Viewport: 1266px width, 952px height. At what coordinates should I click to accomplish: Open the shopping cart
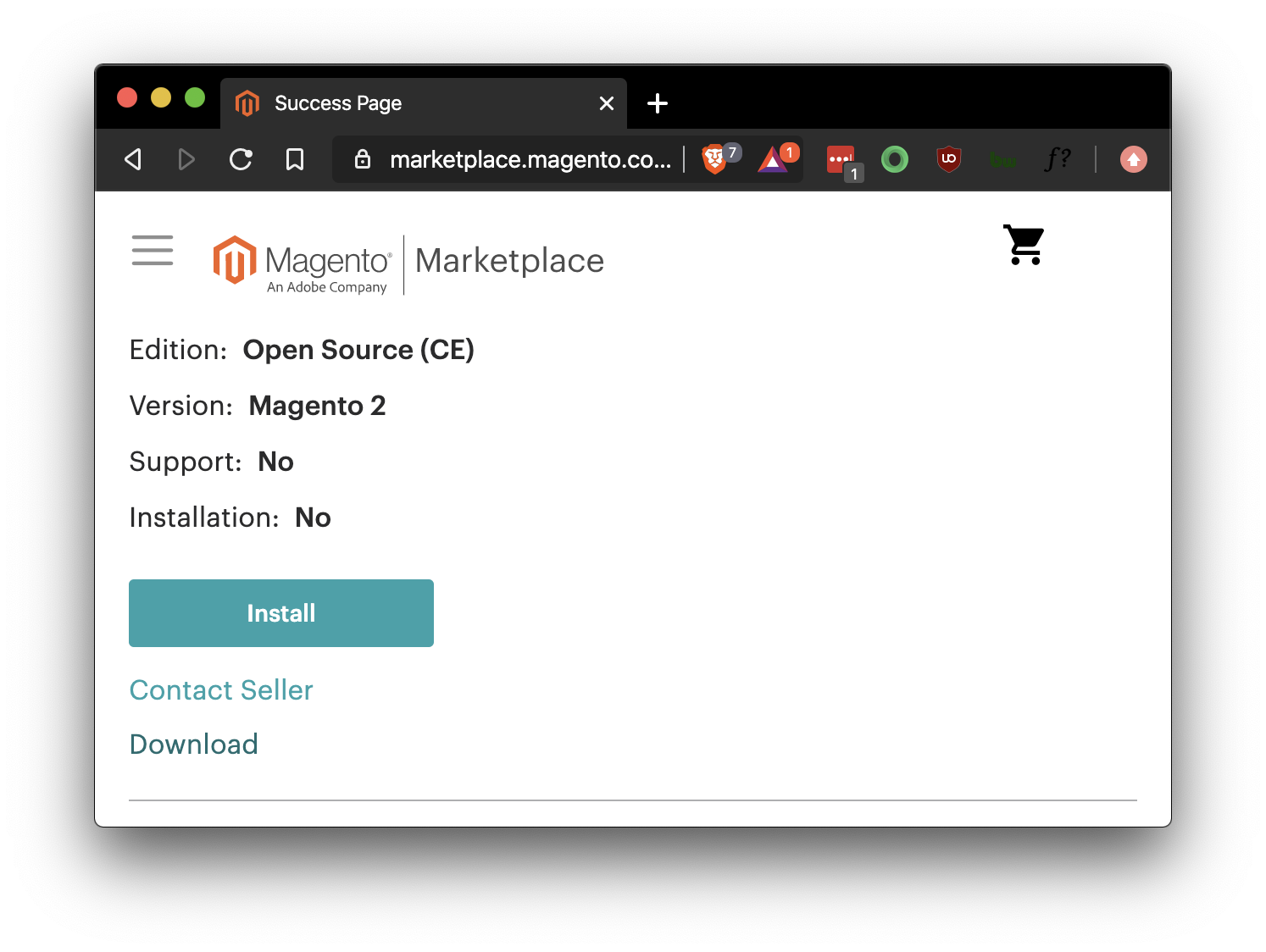(1024, 245)
